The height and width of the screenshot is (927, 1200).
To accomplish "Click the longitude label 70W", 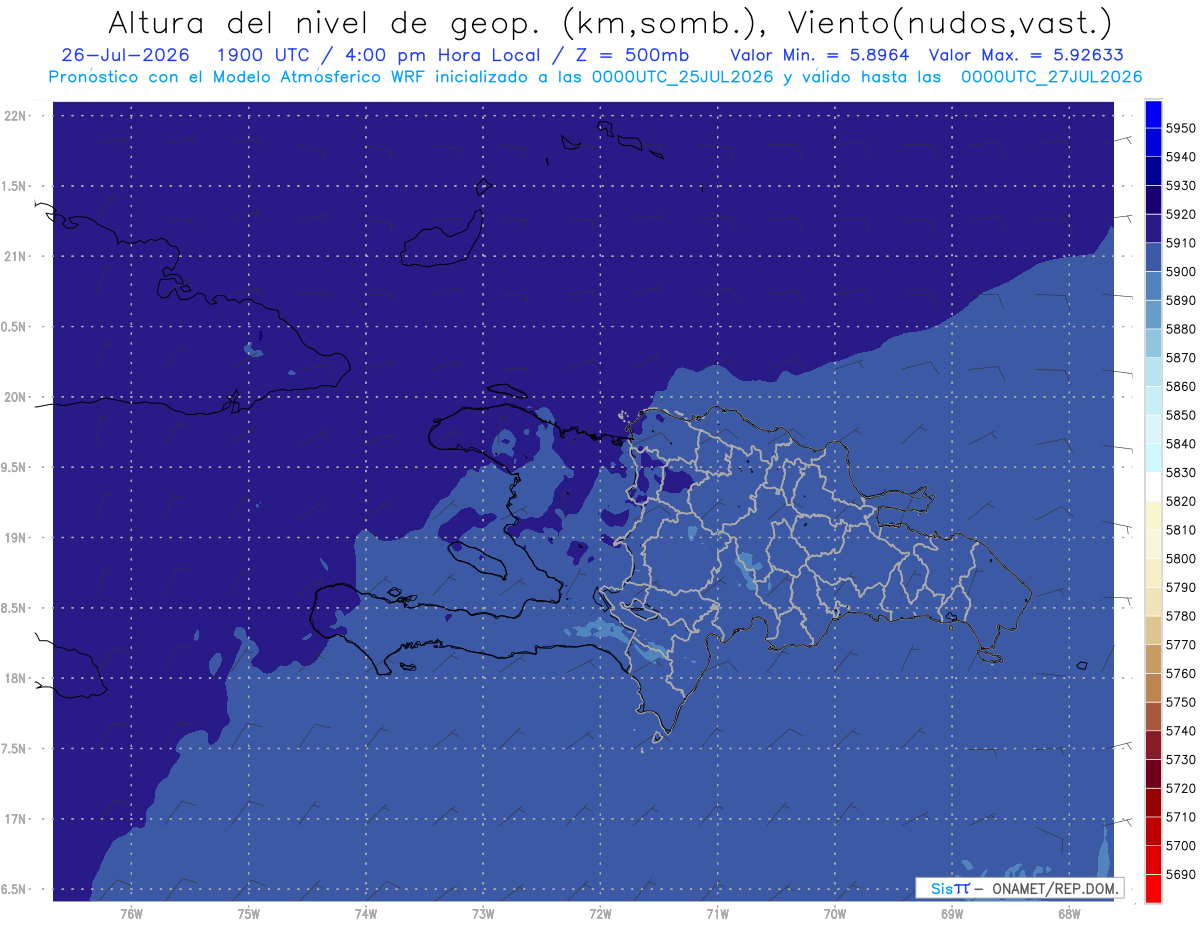I will 835,914.
